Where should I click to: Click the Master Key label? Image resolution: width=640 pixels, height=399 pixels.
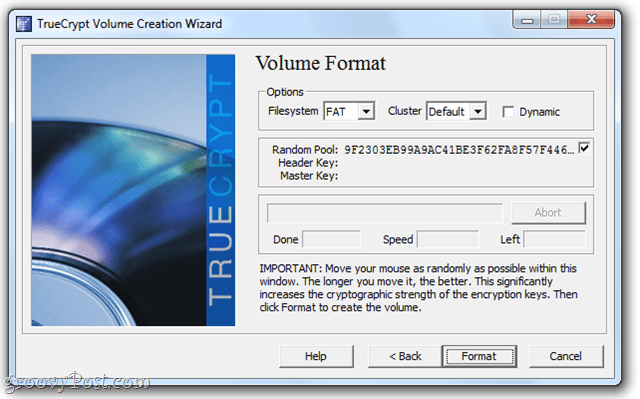(309, 176)
